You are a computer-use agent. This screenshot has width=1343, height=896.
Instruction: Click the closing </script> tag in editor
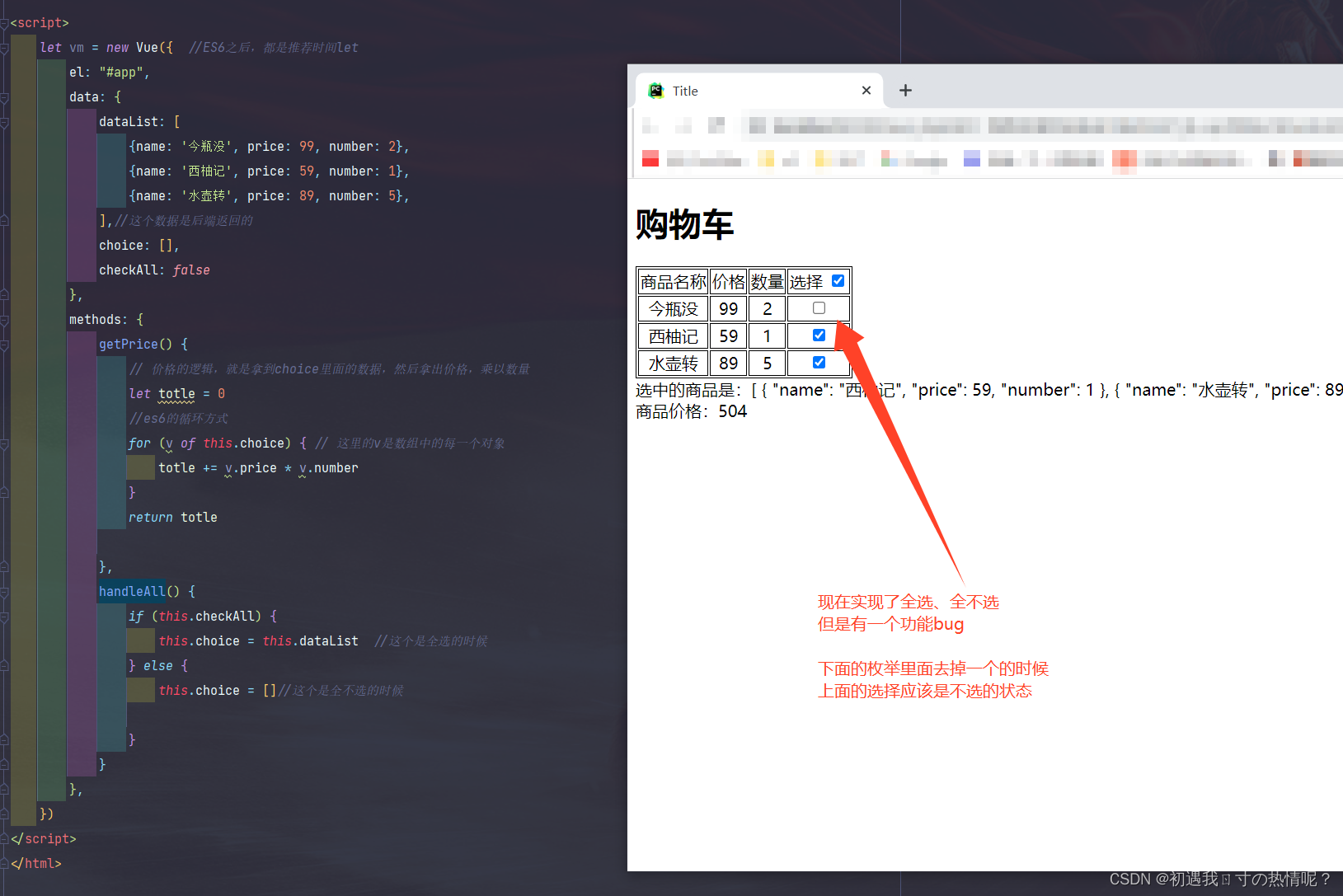point(44,839)
